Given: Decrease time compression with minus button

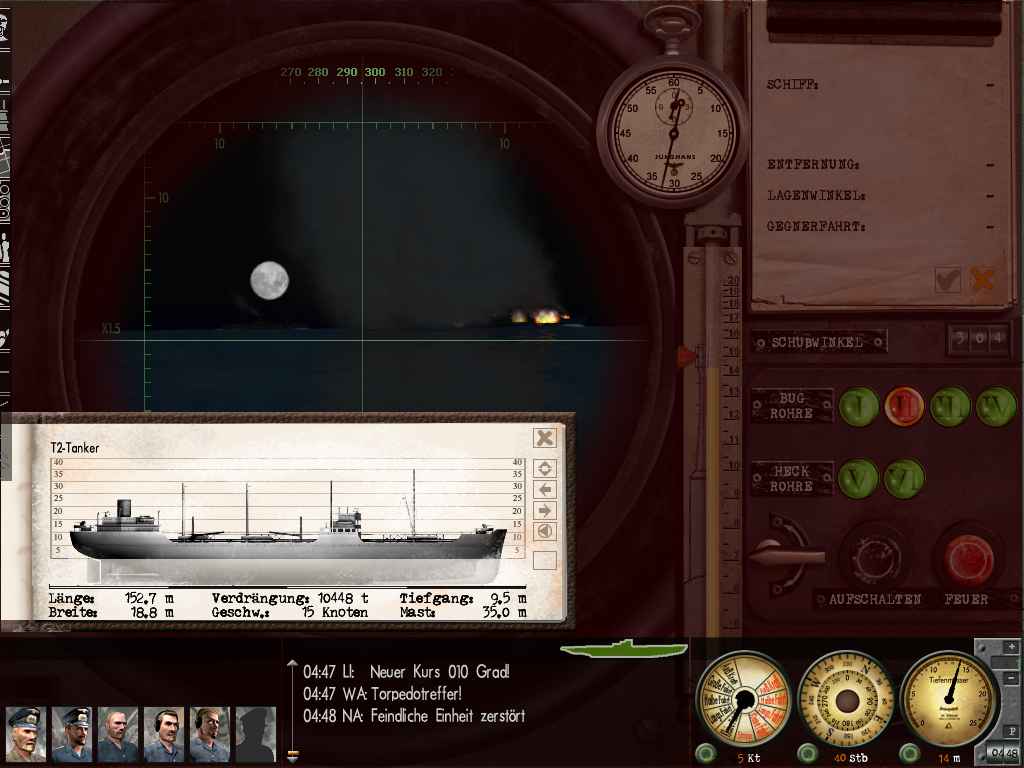Looking at the screenshot, I should pos(1012,679).
